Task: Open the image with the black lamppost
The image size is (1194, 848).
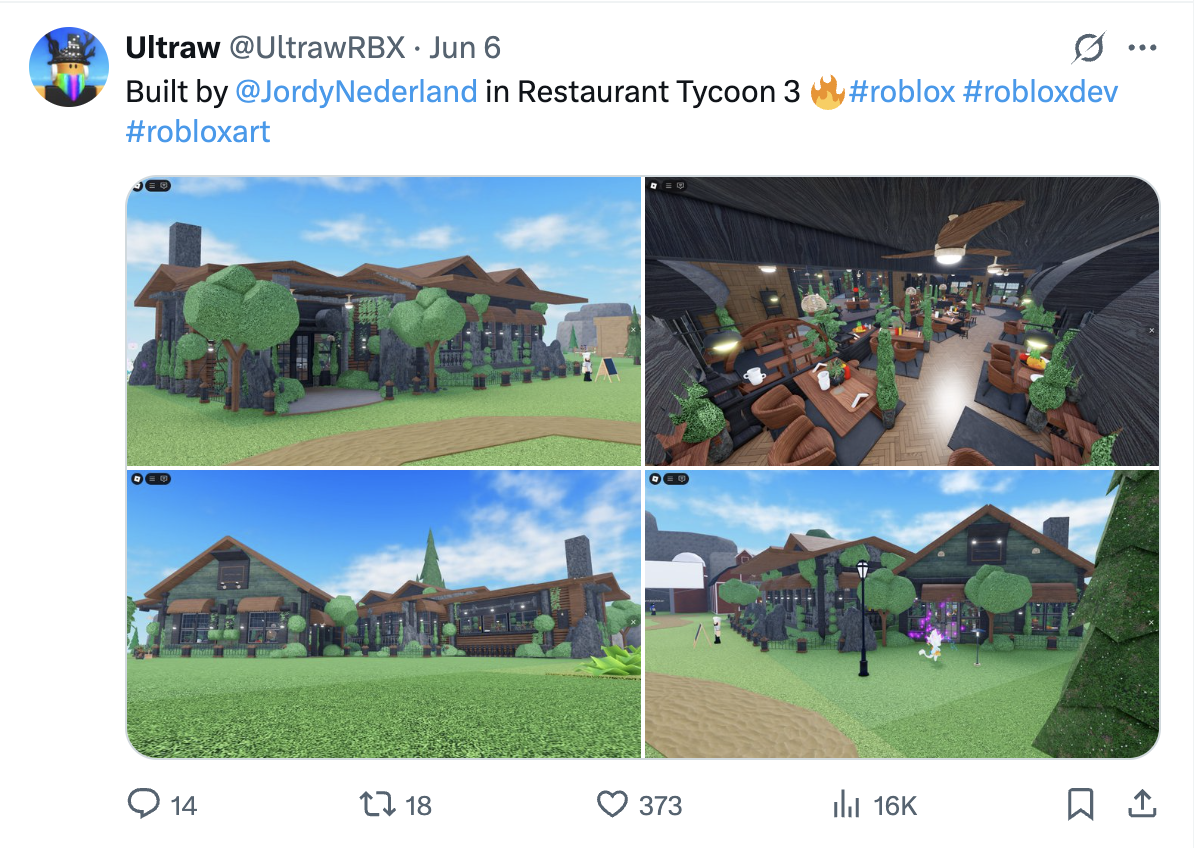Action: [902, 614]
